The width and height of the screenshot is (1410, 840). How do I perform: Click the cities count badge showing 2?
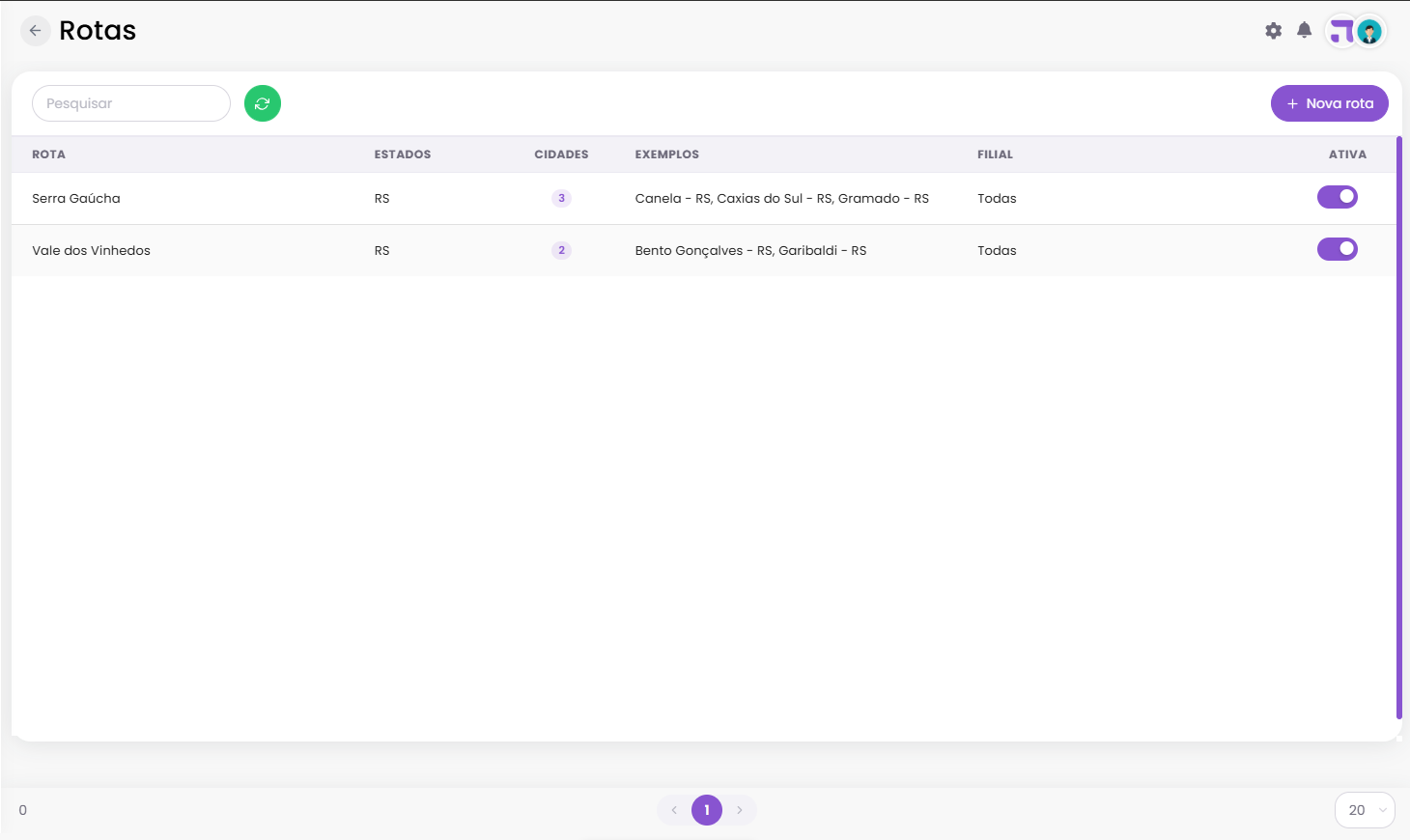[x=561, y=250]
